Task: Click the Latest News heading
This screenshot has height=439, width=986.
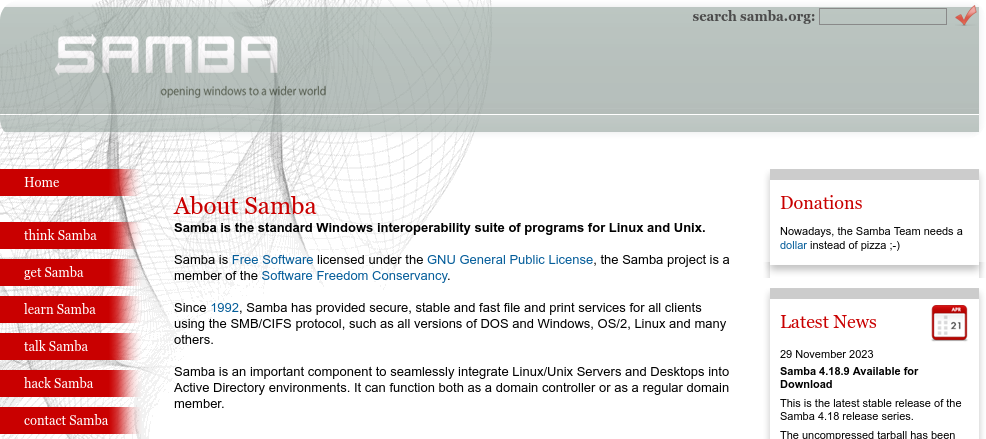Action: point(828,322)
